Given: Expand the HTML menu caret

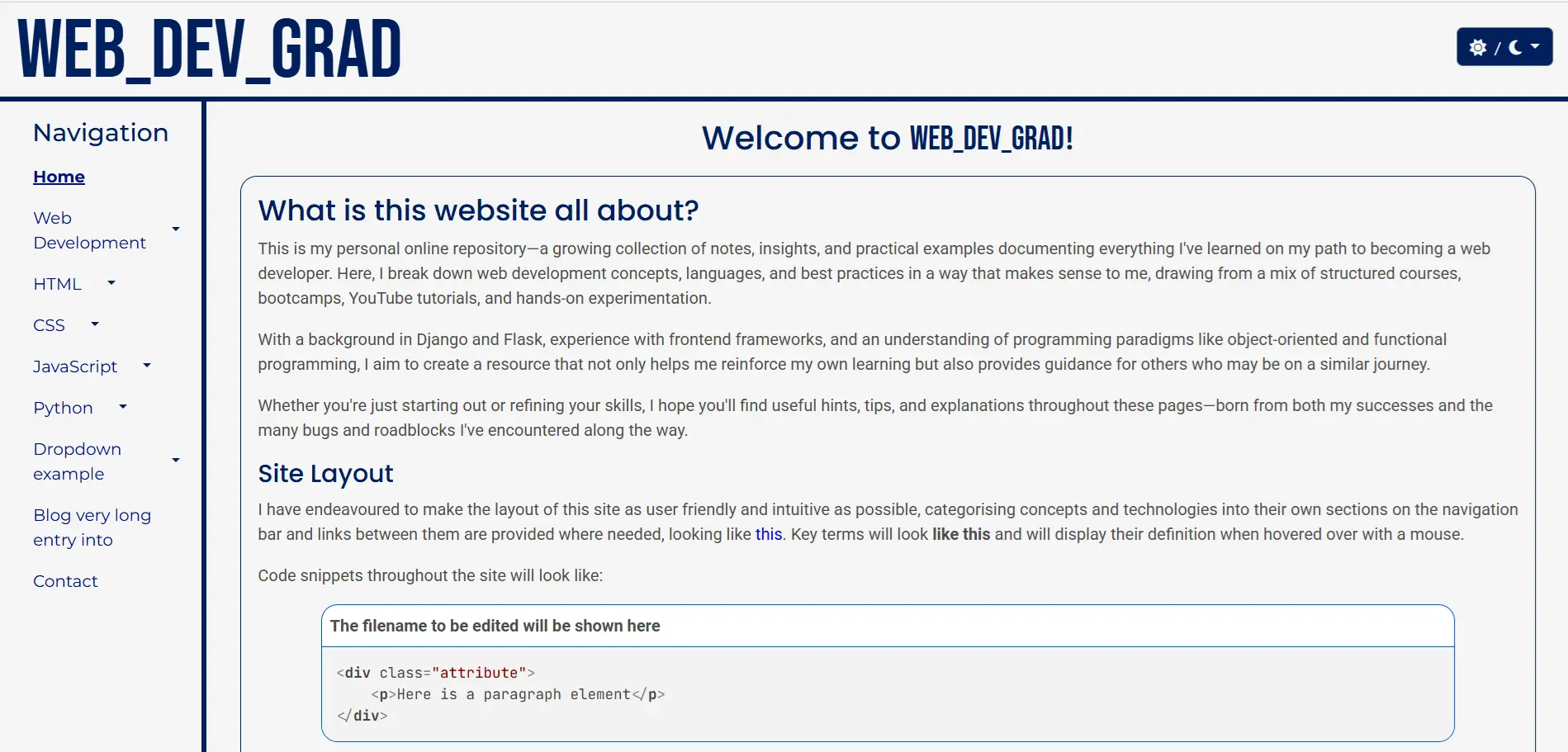Looking at the screenshot, I should [111, 283].
